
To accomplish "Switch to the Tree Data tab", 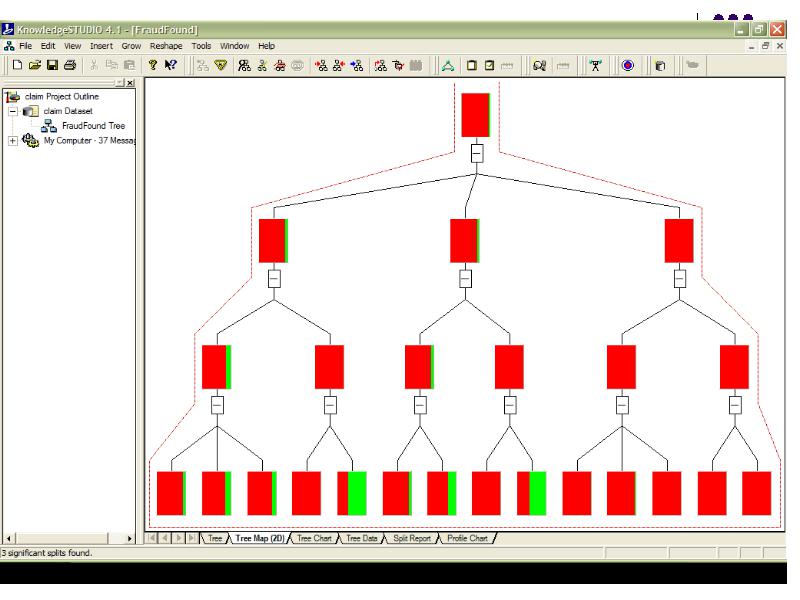I will [x=362, y=538].
